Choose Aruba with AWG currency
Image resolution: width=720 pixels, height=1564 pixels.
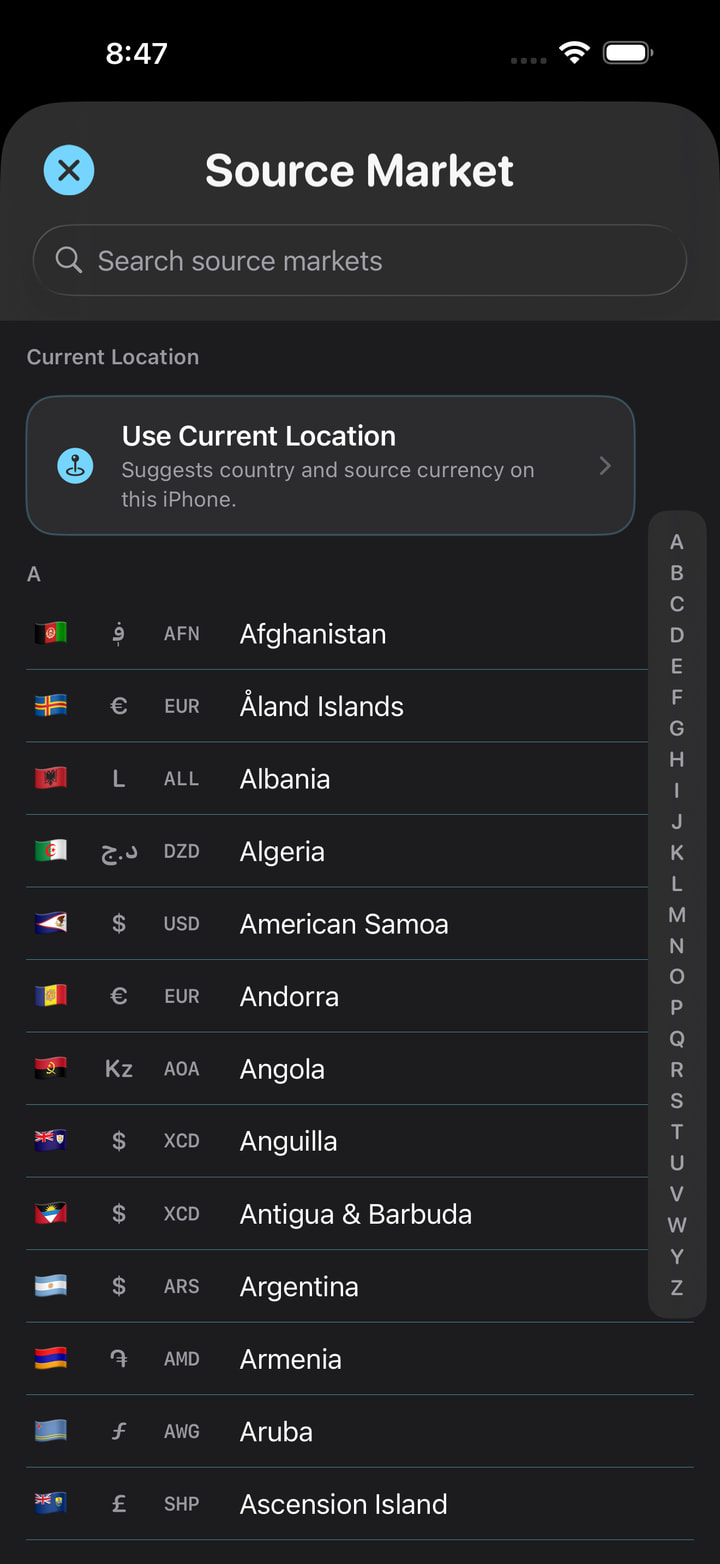pyautogui.click(x=360, y=1431)
